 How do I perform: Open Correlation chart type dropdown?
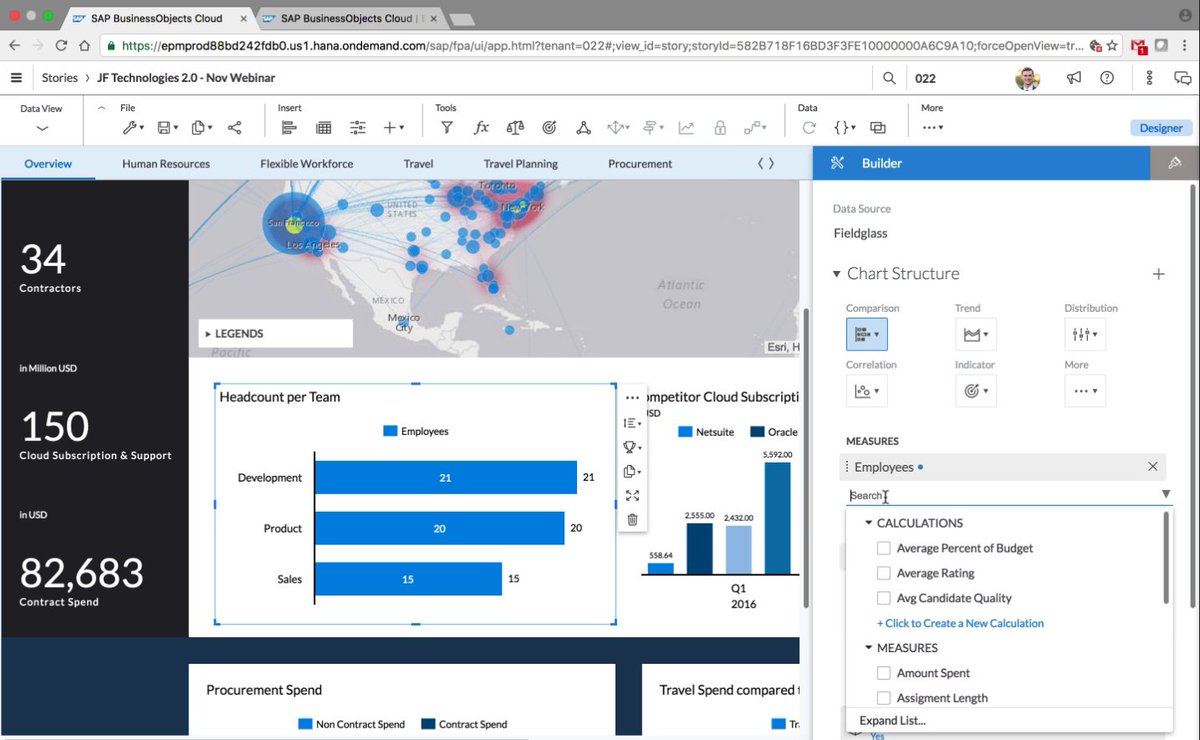tap(866, 391)
